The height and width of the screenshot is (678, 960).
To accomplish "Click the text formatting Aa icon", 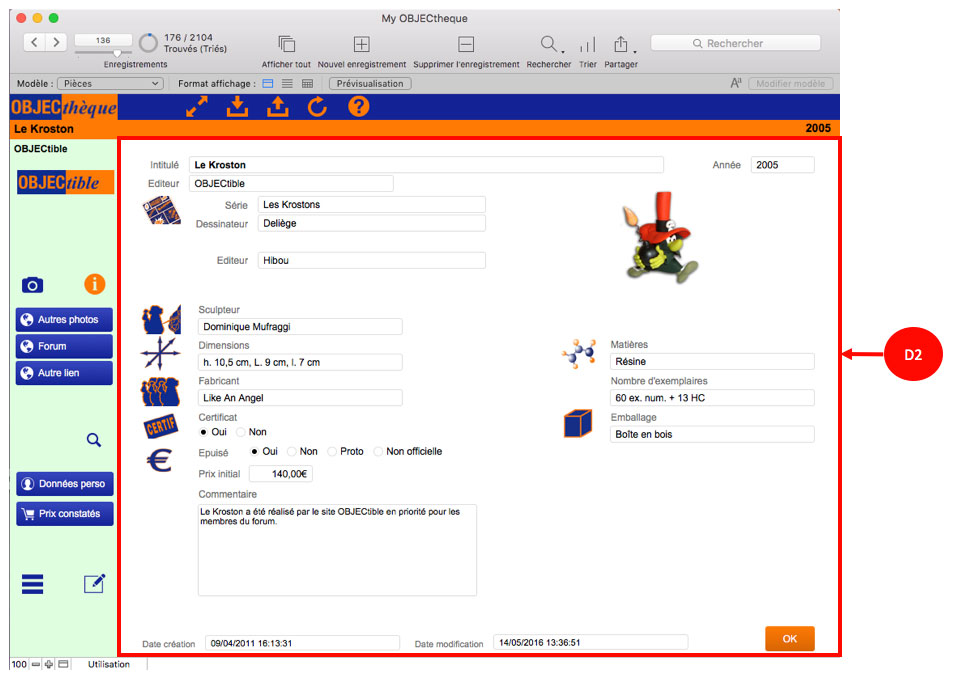I will (736, 83).
